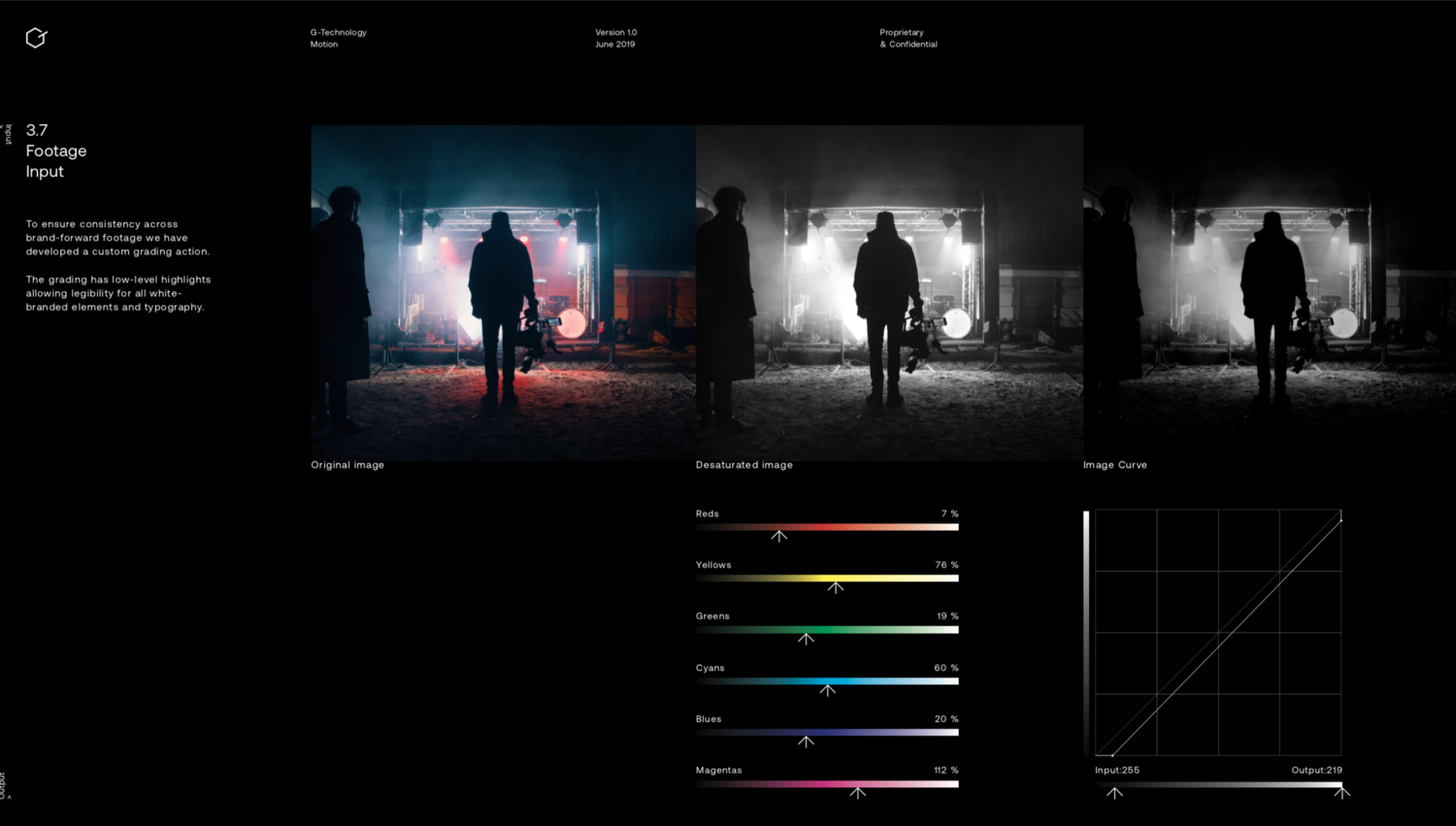
Task: Click the Greens slider arrow handle
Action: [x=806, y=639]
